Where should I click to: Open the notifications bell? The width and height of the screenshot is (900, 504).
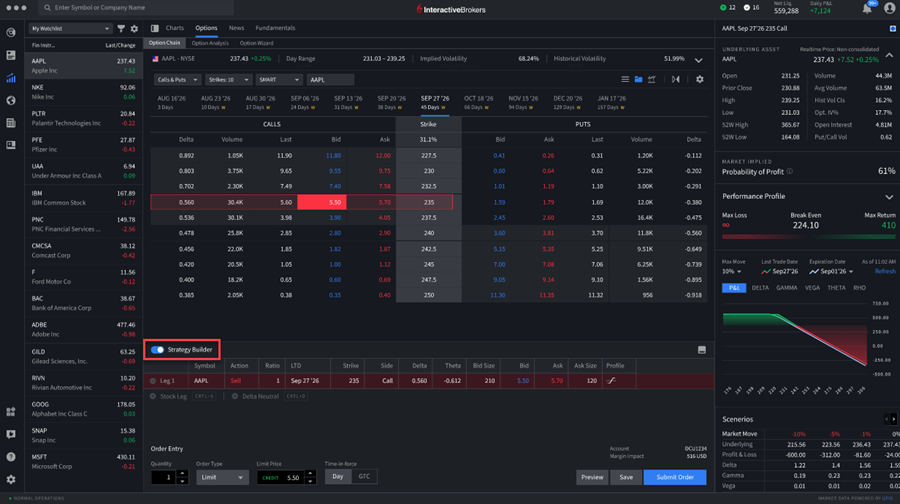point(867,8)
